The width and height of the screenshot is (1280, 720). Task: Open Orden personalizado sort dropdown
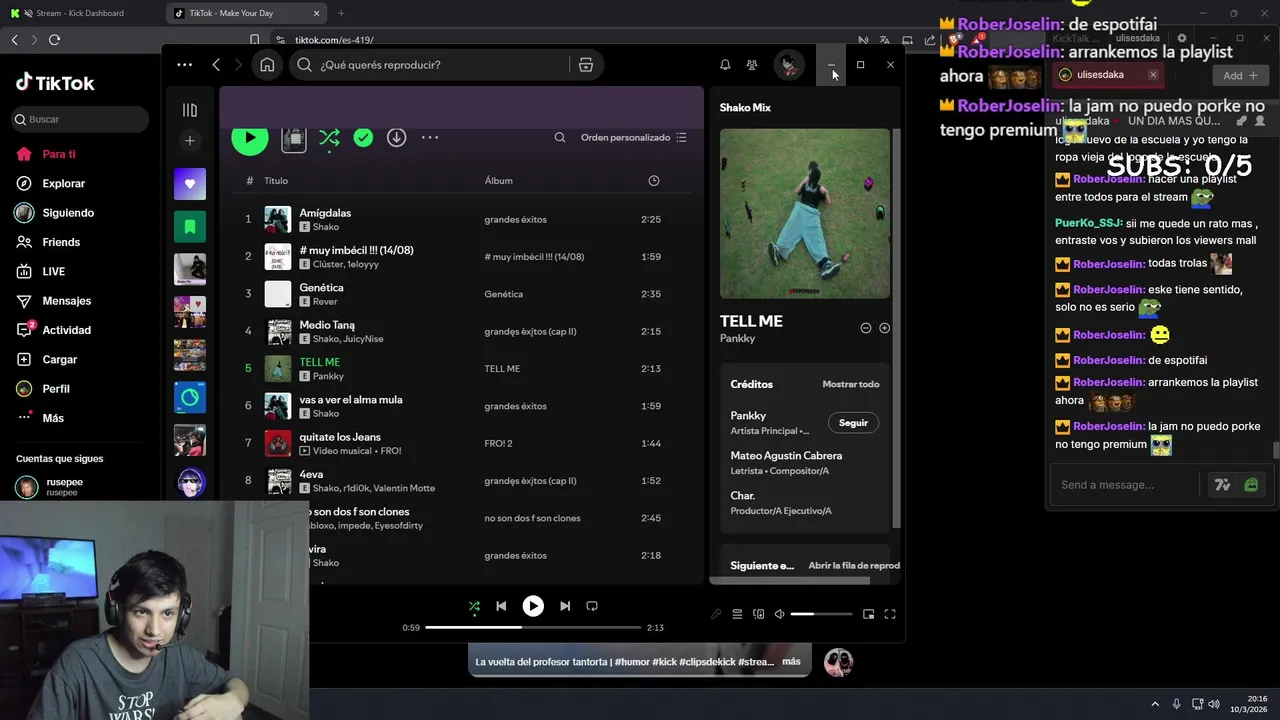[x=634, y=138]
